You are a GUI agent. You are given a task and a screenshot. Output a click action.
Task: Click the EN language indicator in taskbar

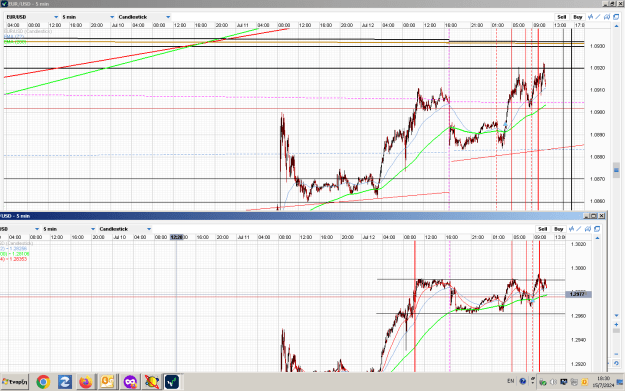point(511,381)
